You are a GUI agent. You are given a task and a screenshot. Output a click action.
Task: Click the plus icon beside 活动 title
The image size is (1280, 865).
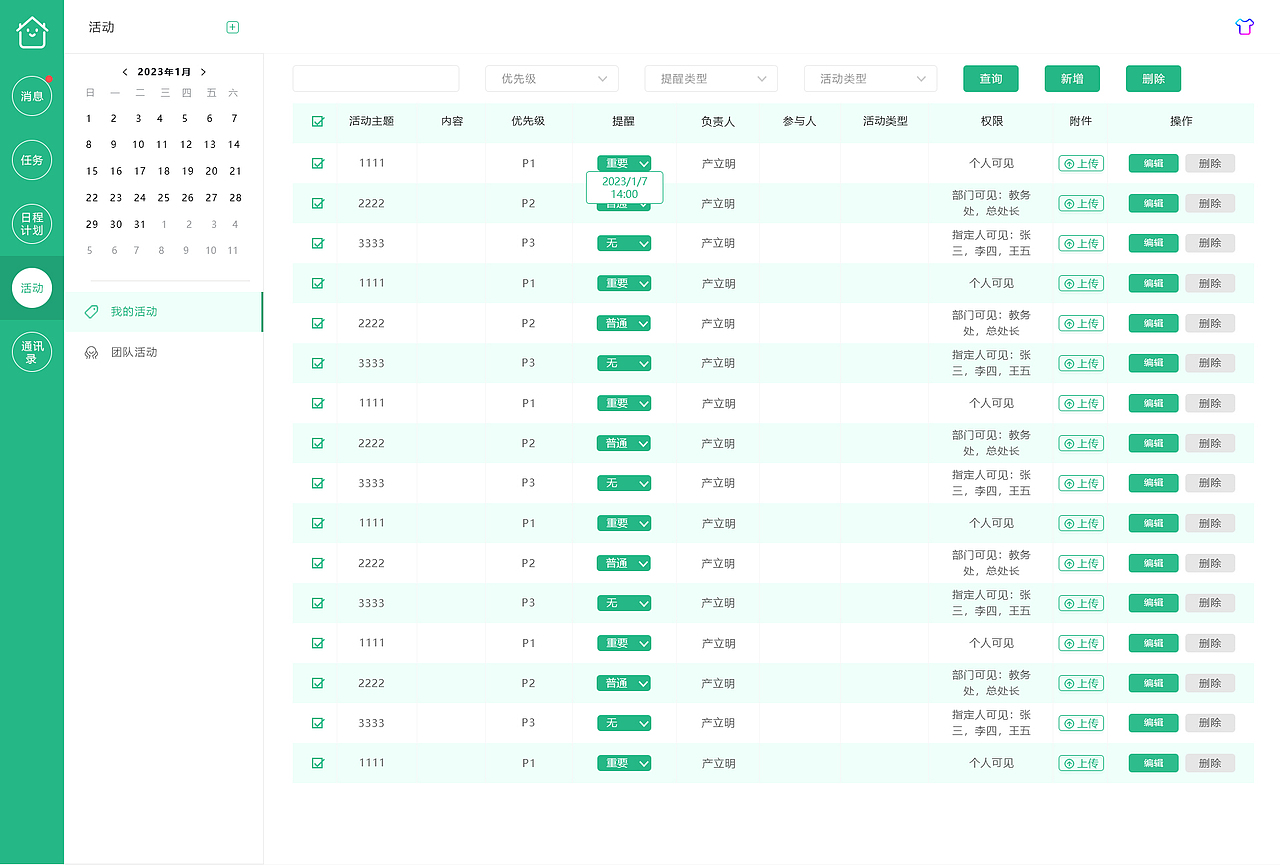[233, 27]
